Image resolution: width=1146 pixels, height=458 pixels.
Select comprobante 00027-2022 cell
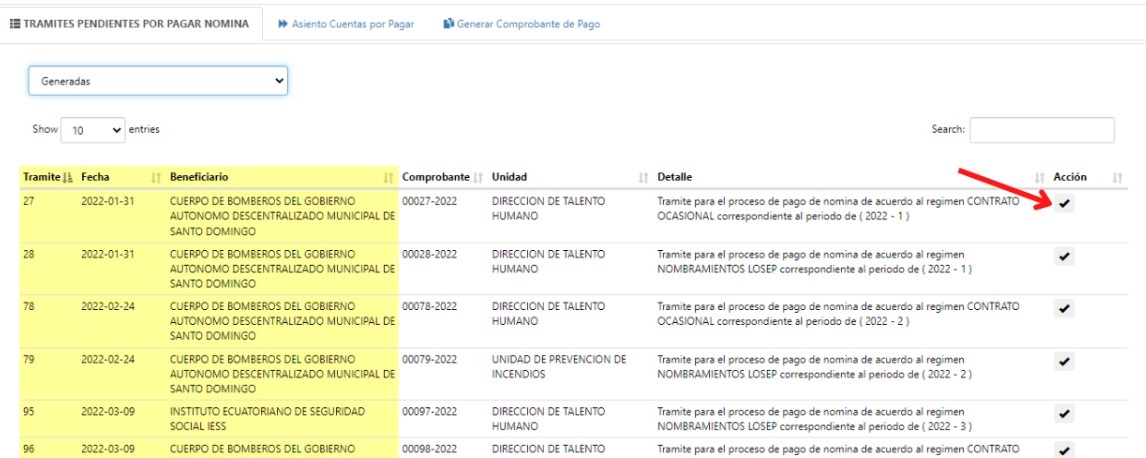(430, 201)
